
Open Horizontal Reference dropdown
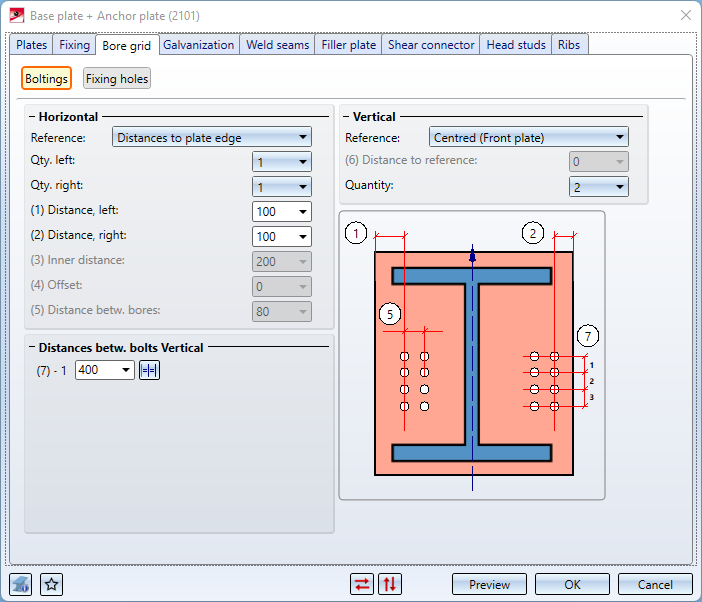[211, 138]
